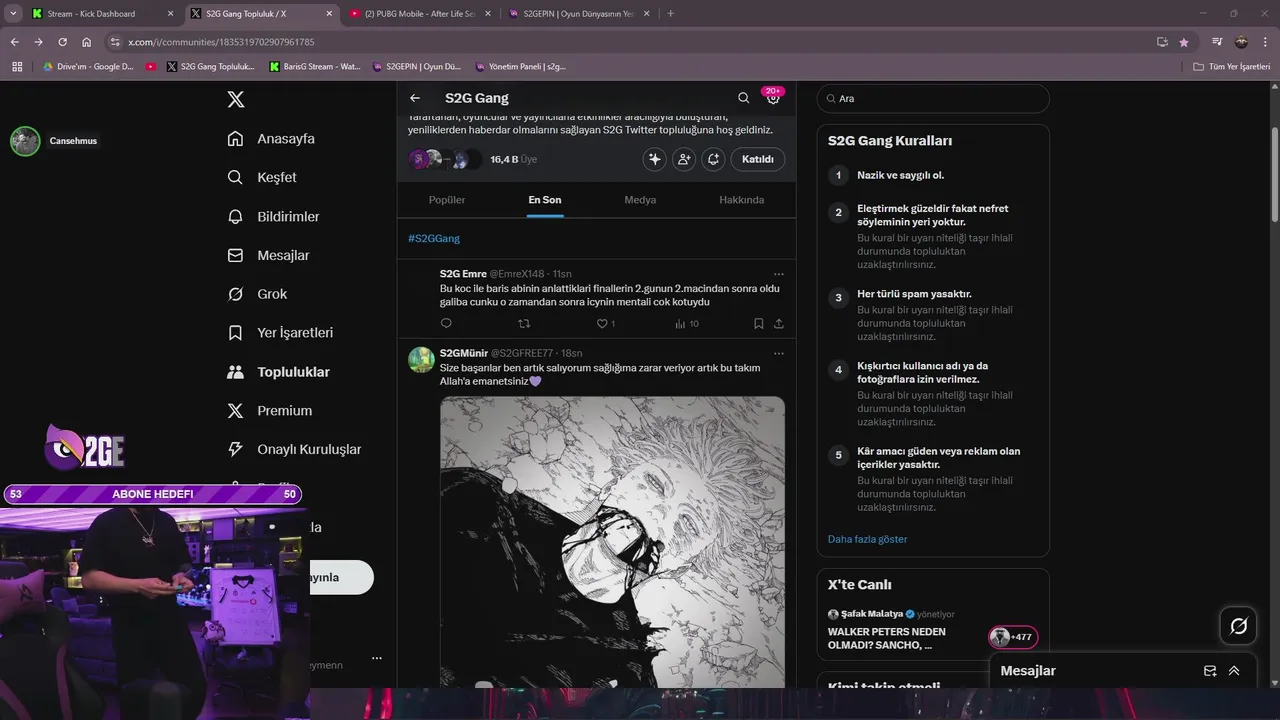Open S2G Emre profile name
The image size is (1280, 720).
pos(463,274)
